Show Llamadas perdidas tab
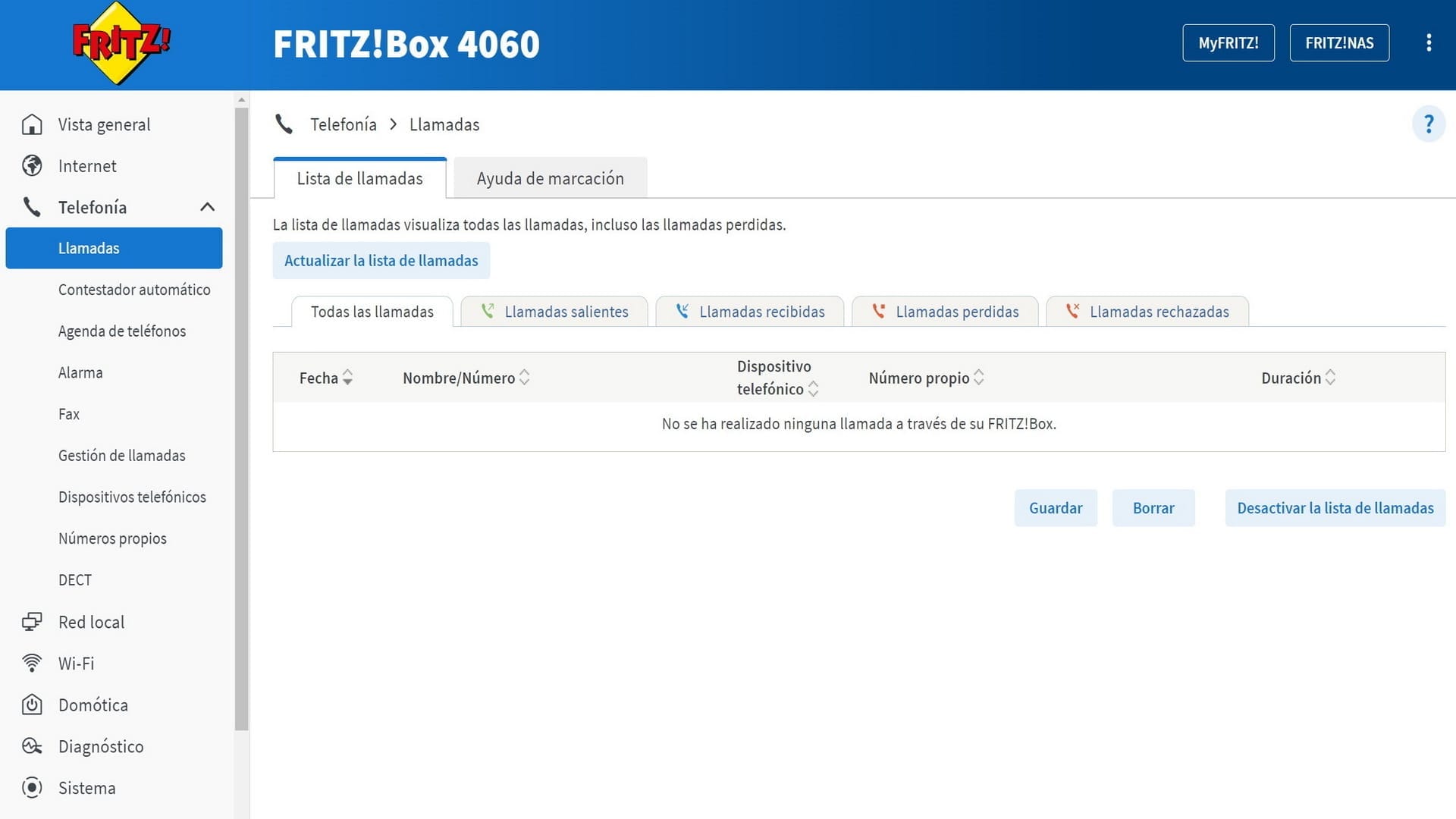The height and width of the screenshot is (819, 1456). pos(945,312)
